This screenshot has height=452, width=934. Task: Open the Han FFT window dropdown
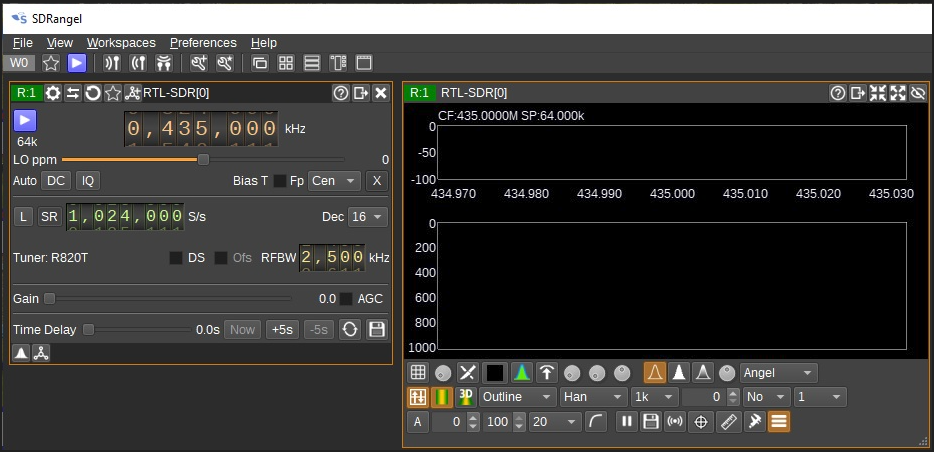coord(594,397)
